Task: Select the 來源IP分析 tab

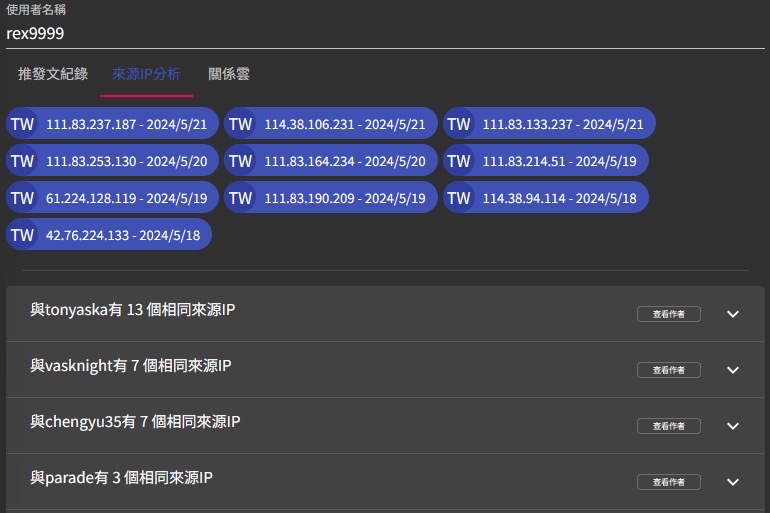Action: [x=146, y=74]
